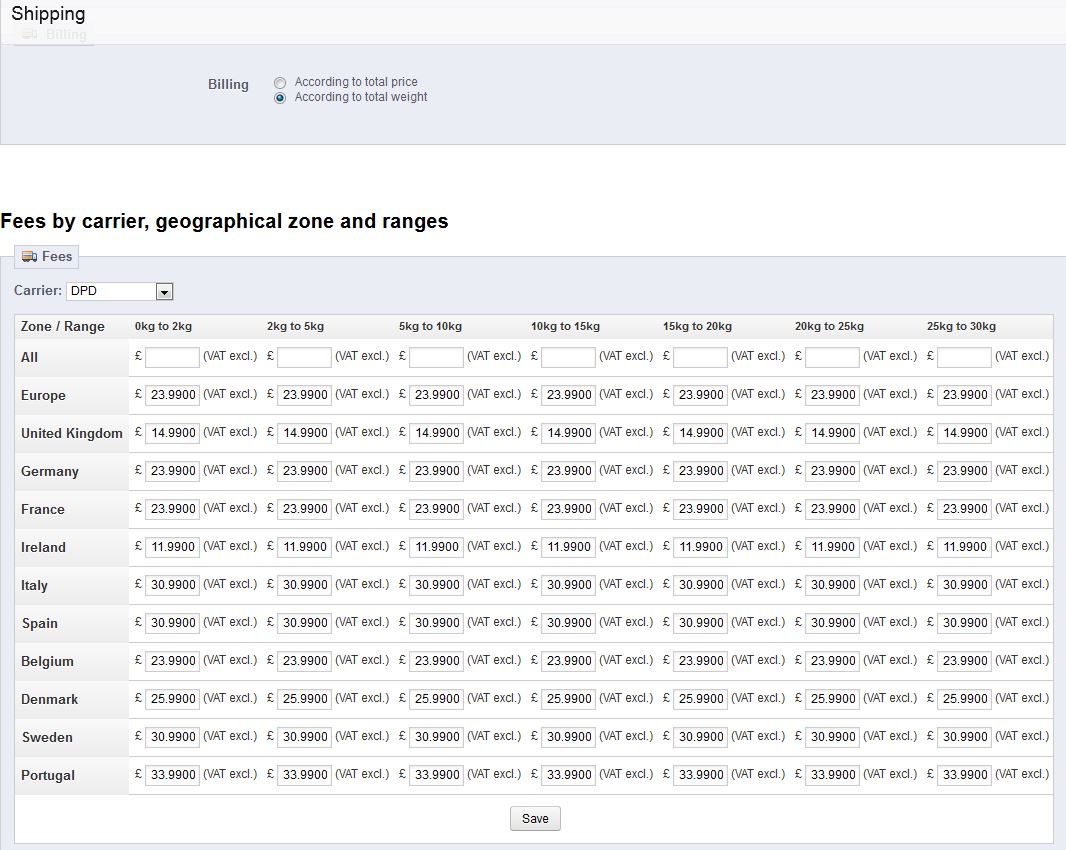
Task: Click Germany 15kg to 20kg fee field
Action: click(700, 471)
